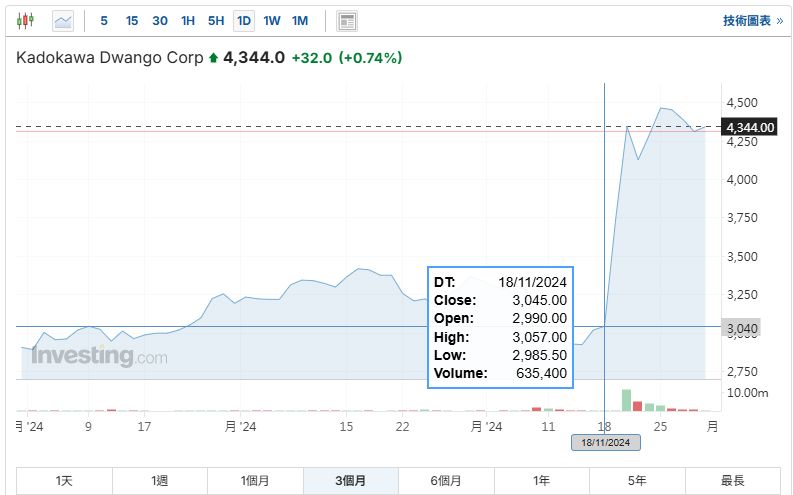Click the 18/11/2024 date marker on axis
This screenshot has height=495, width=793.
tap(605, 442)
